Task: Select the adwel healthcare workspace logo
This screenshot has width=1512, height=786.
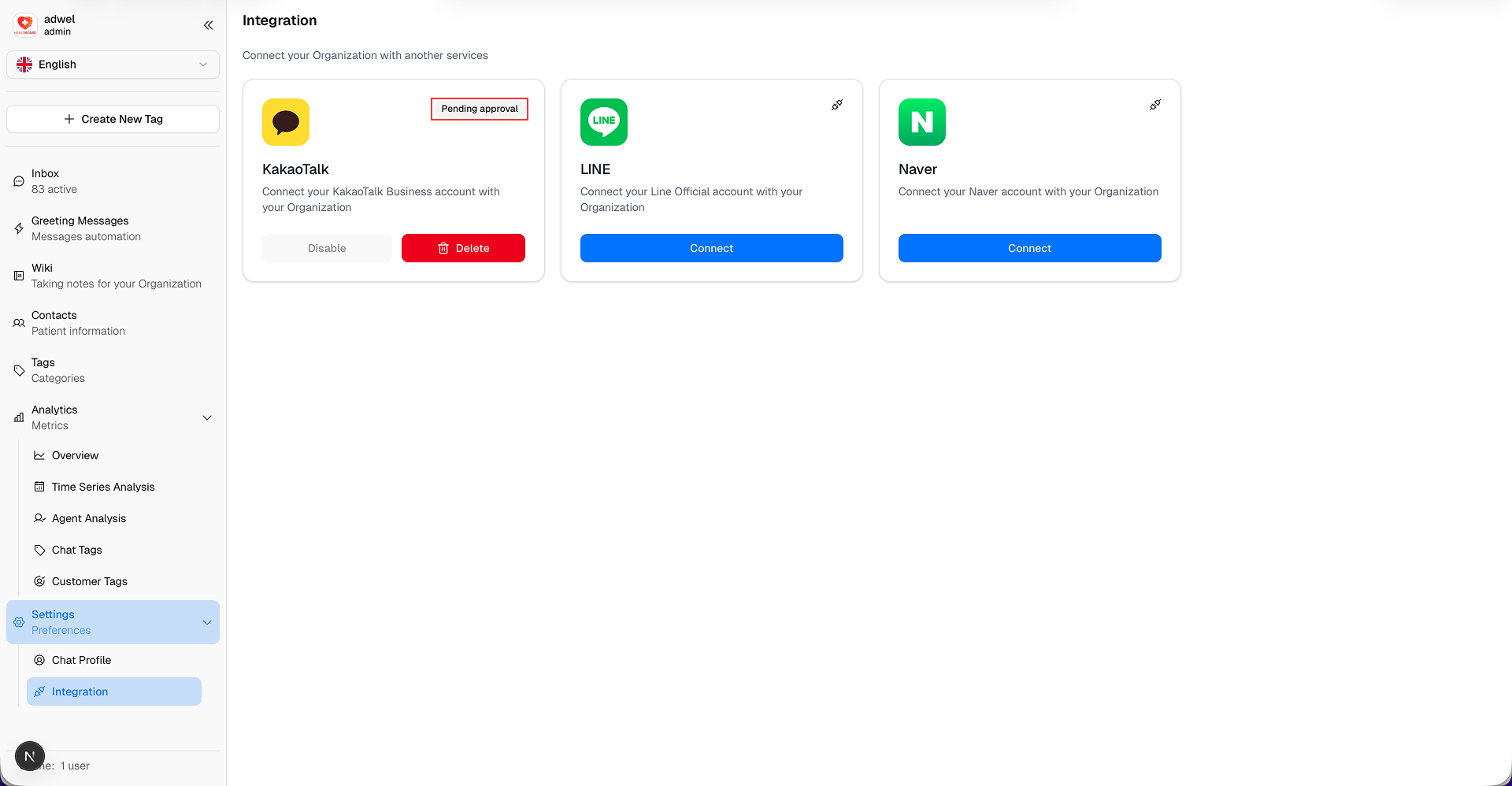Action: click(x=25, y=24)
